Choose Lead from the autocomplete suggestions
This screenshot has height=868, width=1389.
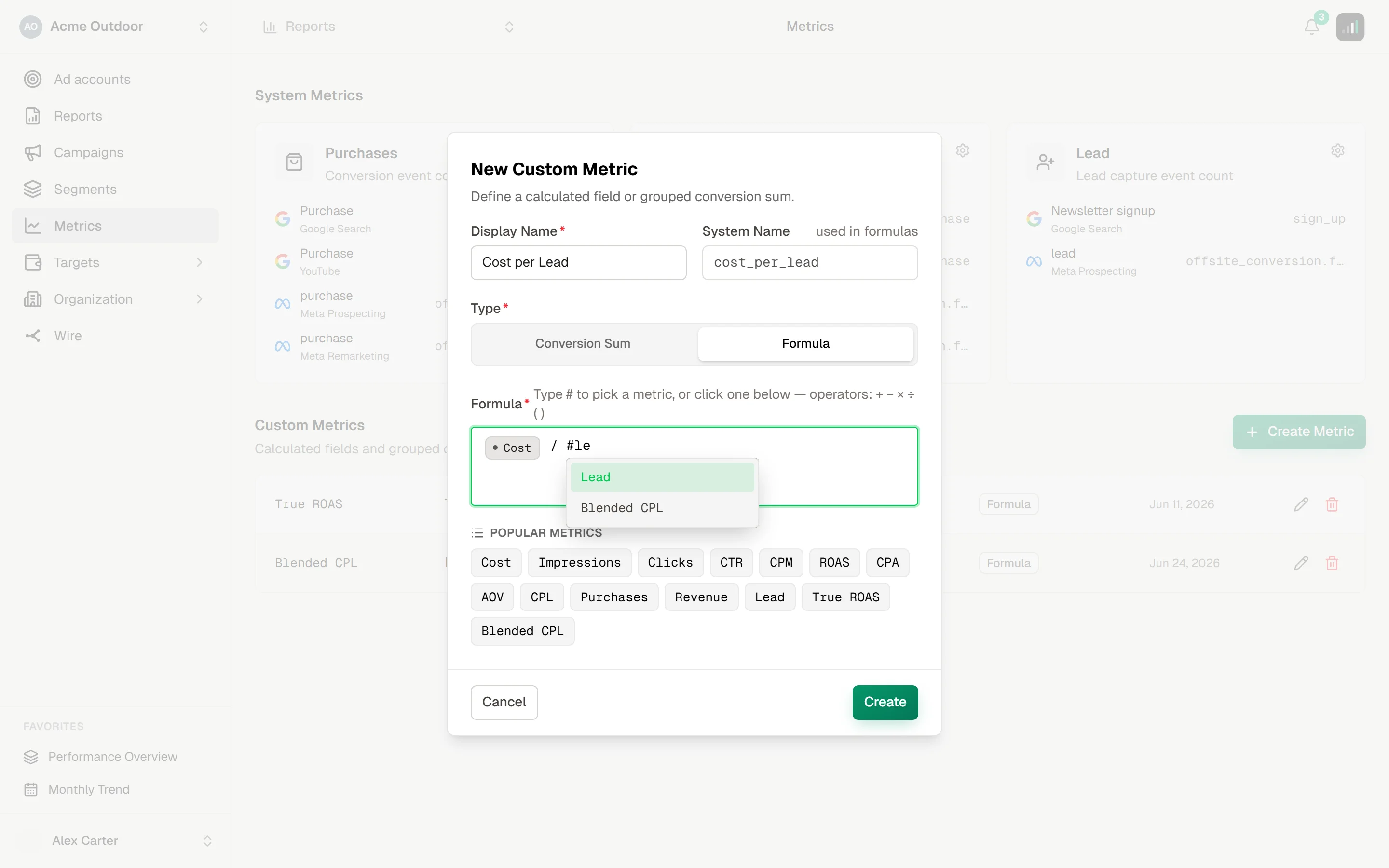pyautogui.click(x=662, y=477)
